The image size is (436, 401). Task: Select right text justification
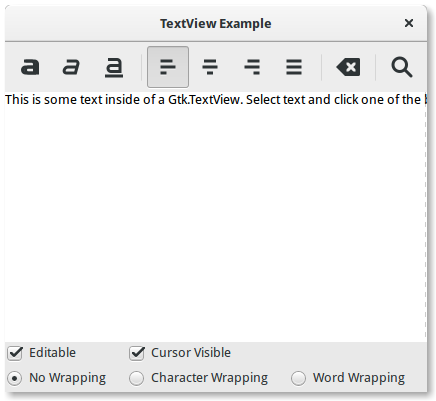(252, 67)
